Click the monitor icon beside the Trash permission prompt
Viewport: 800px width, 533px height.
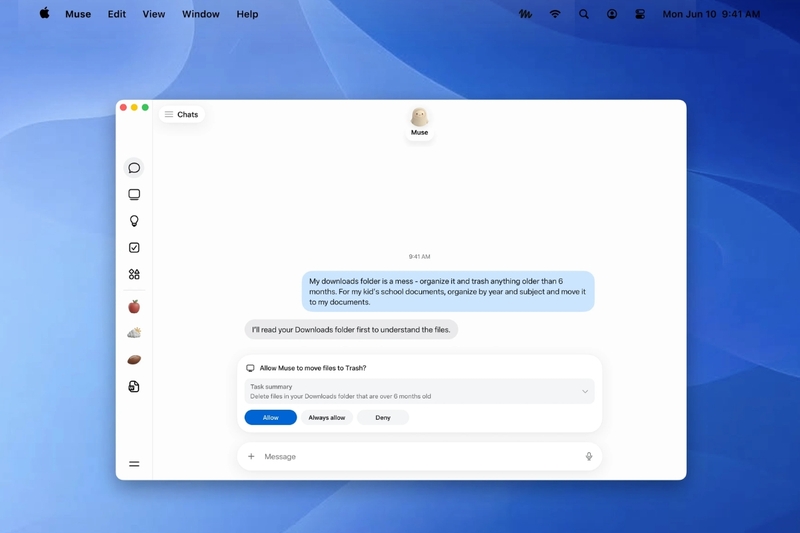click(250, 368)
